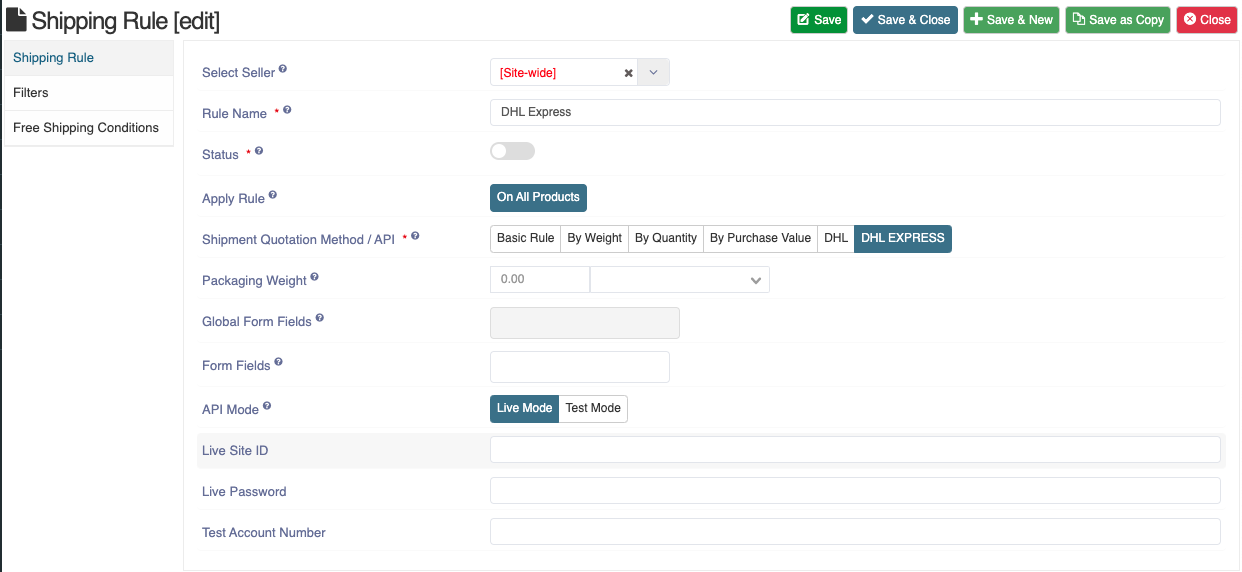
Task: Open the Shipping Rule tab
Action: coord(88,58)
